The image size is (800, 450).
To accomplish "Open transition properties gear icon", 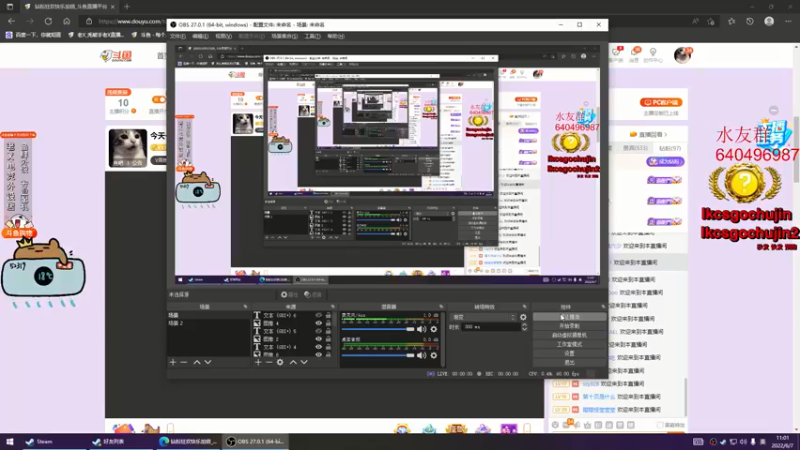I will [523, 317].
